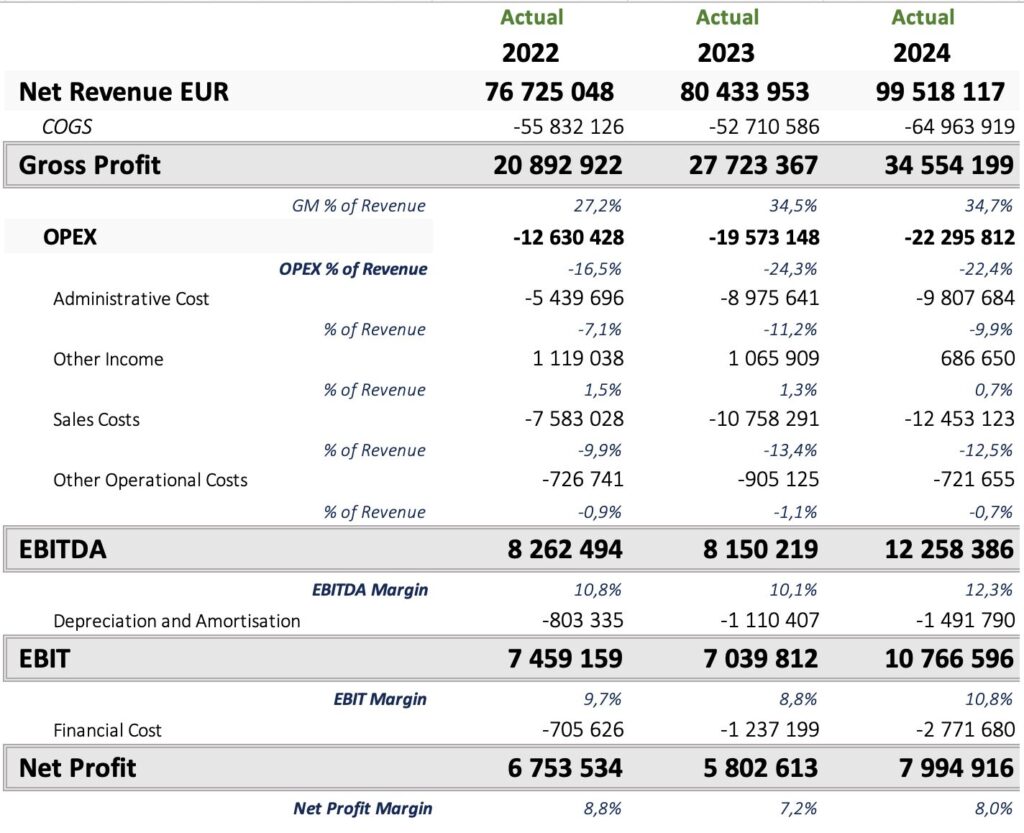Click the Administrative Cost label

click(131, 298)
